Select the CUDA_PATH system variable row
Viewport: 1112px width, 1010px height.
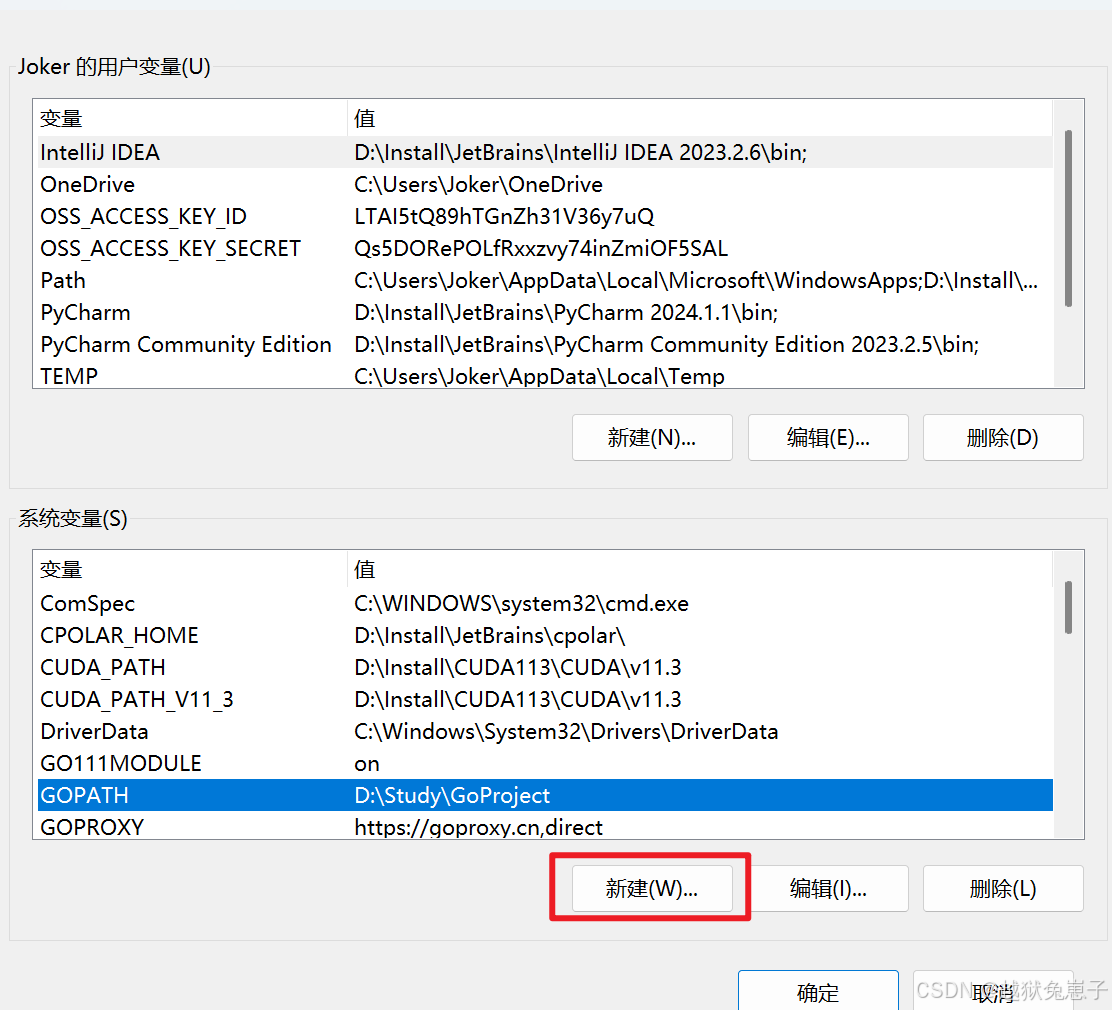(x=545, y=667)
